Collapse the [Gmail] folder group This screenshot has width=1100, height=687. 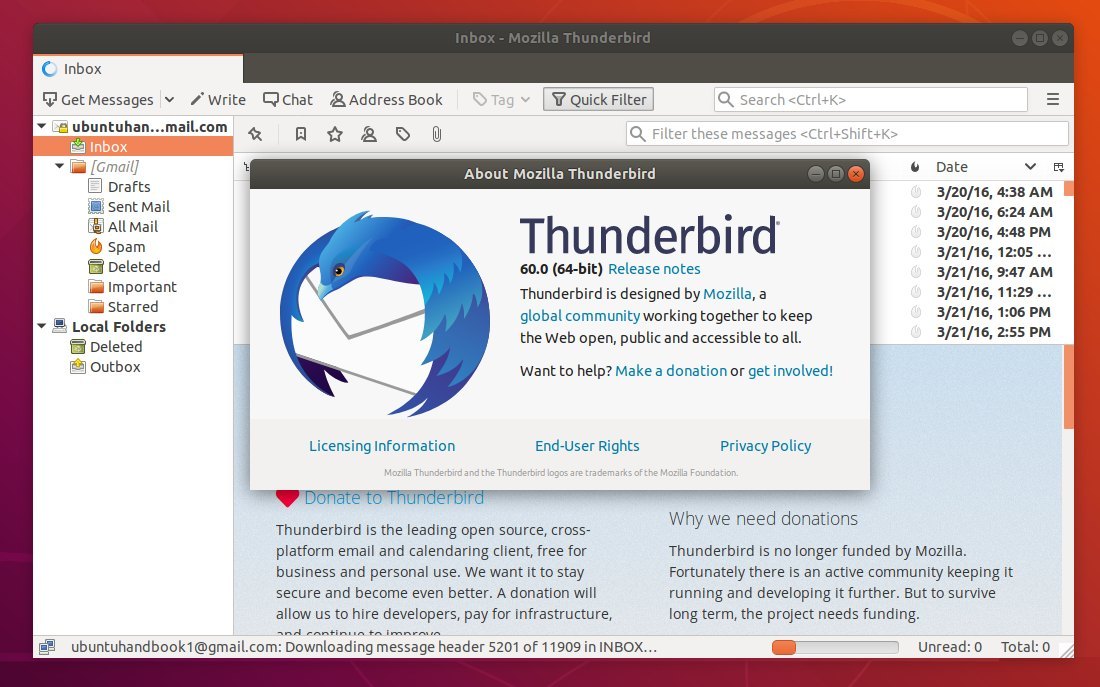pos(60,166)
